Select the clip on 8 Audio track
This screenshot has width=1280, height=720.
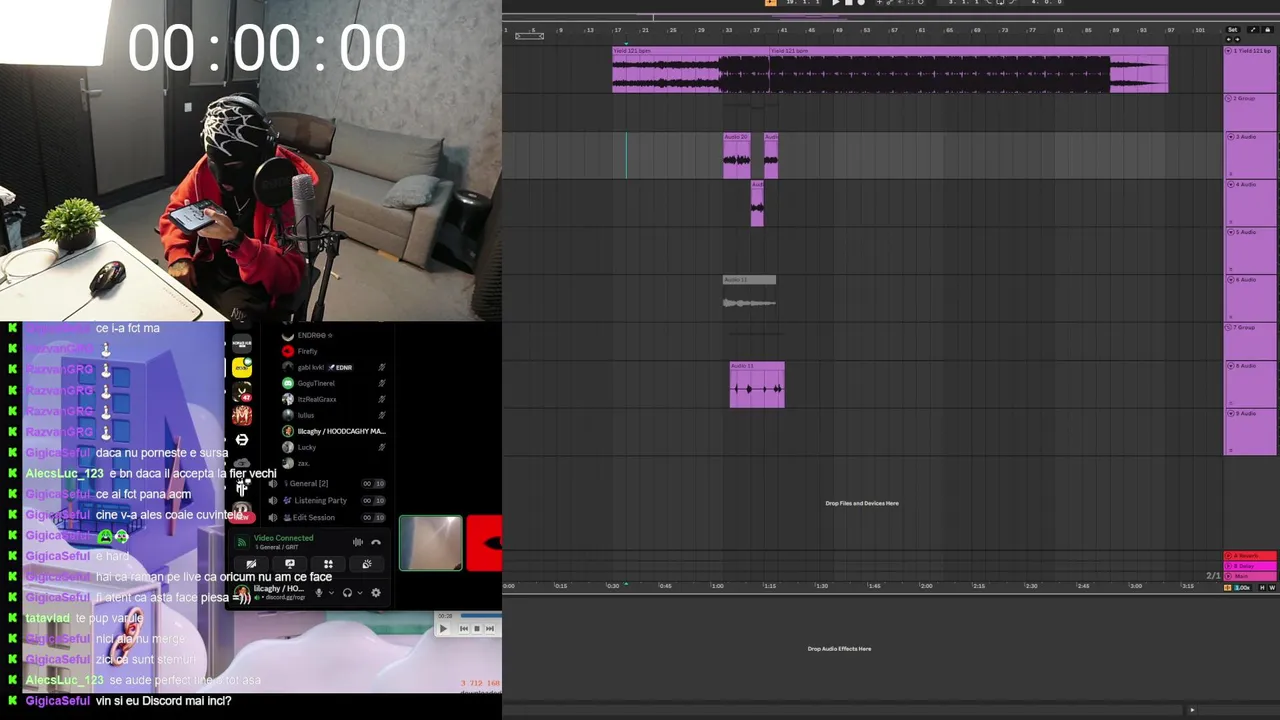pyautogui.click(x=757, y=385)
